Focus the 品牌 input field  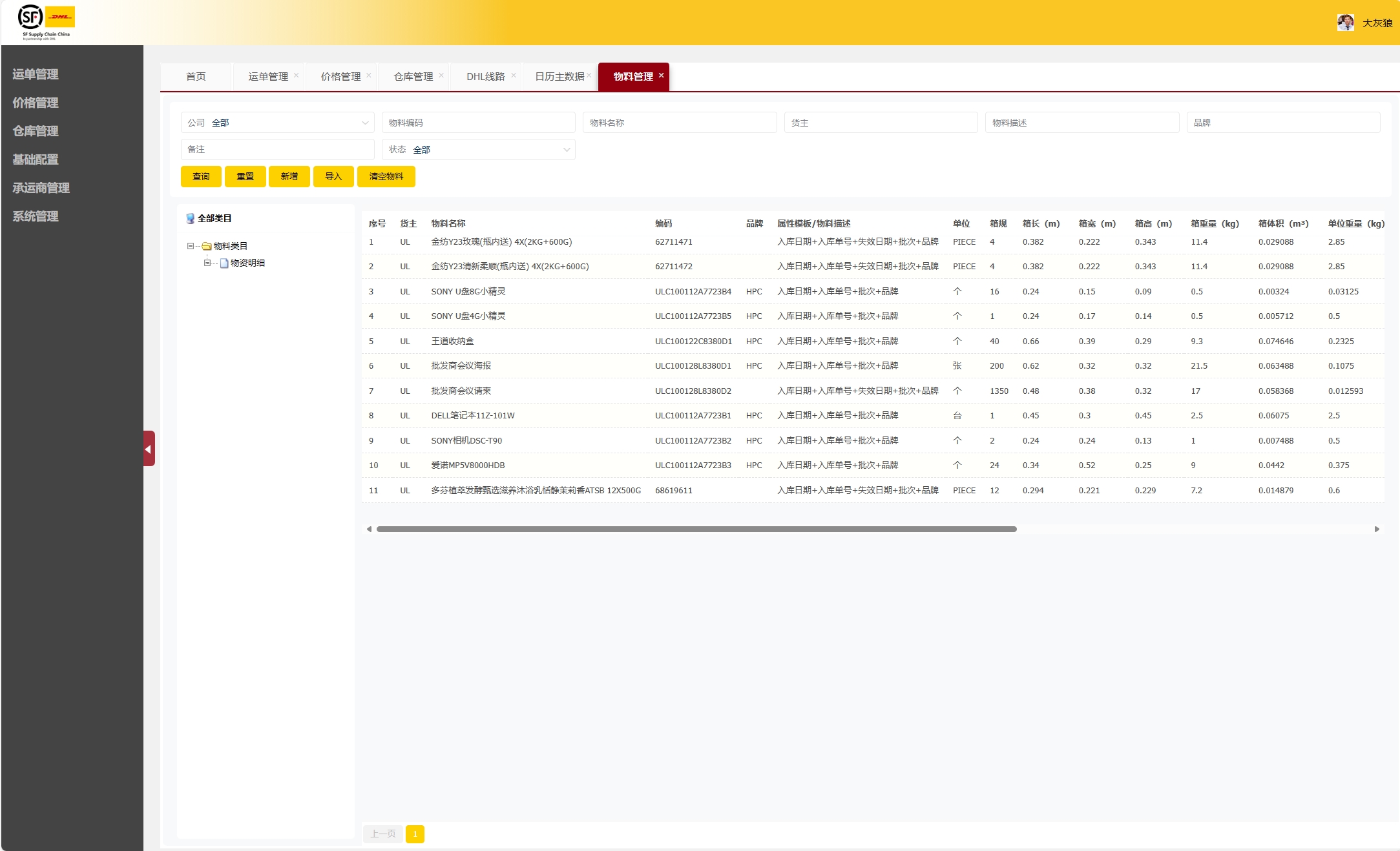1284,123
